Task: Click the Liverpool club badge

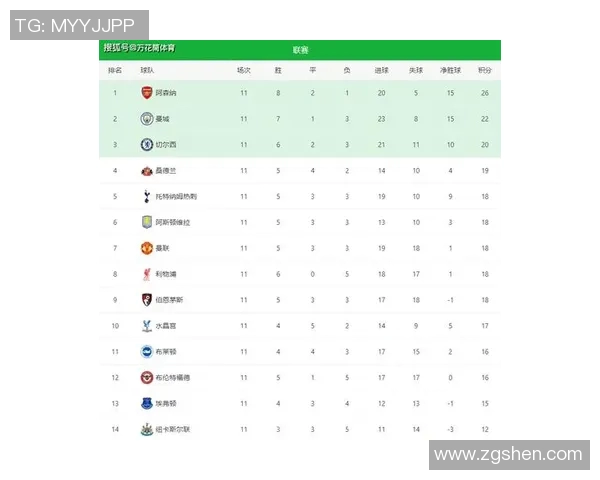Action: (146, 274)
